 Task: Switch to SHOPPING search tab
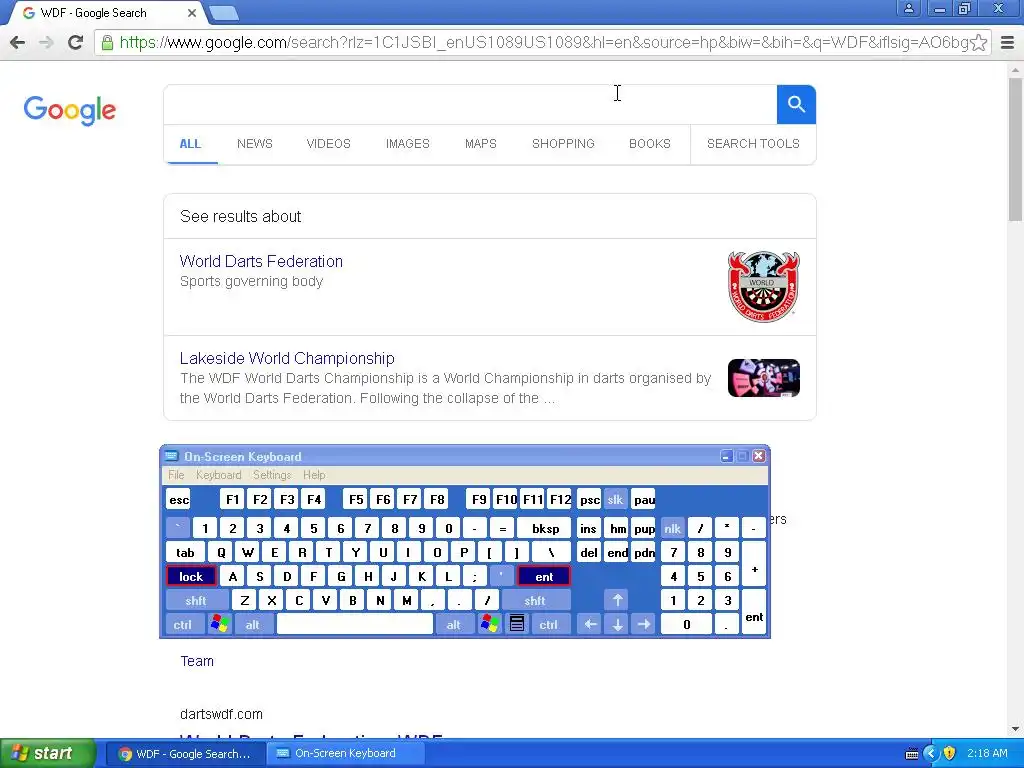coord(563,144)
